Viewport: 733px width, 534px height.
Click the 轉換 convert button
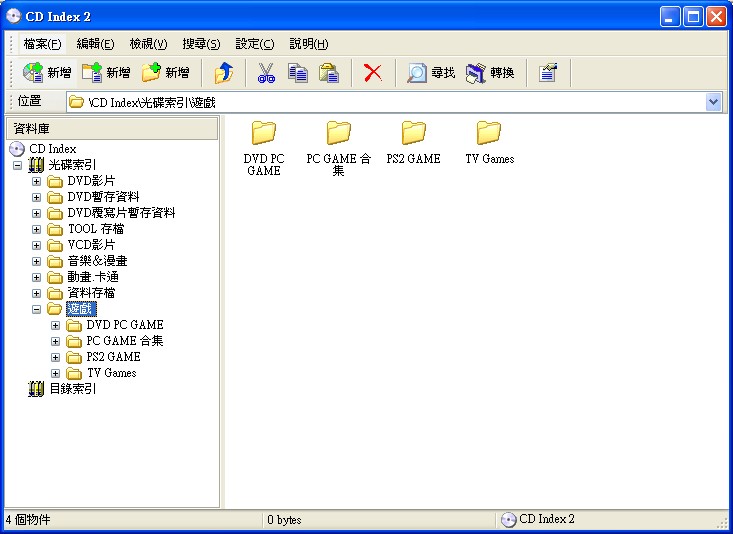click(490, 73)
